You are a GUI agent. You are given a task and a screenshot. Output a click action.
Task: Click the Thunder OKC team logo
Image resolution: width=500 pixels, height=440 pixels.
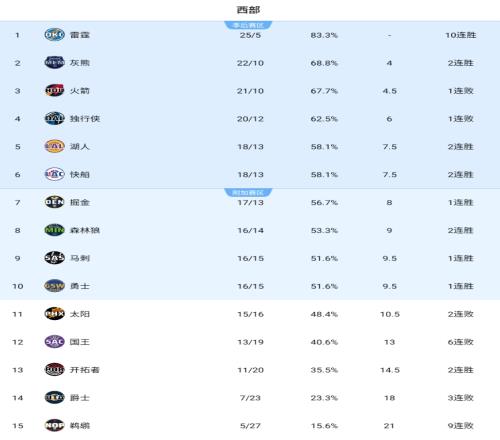54,35
